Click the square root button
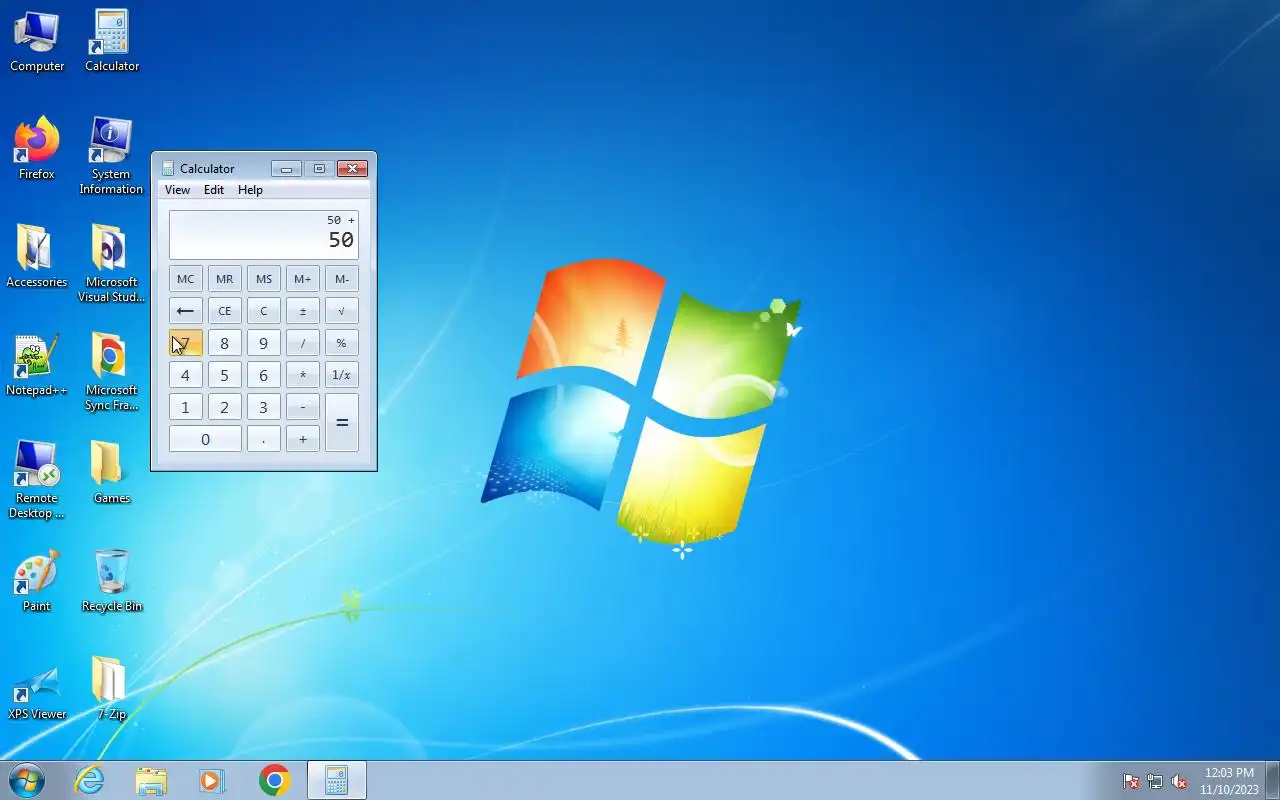The height and width of the screenshot is (800, 1280). (x=341, y=311)
